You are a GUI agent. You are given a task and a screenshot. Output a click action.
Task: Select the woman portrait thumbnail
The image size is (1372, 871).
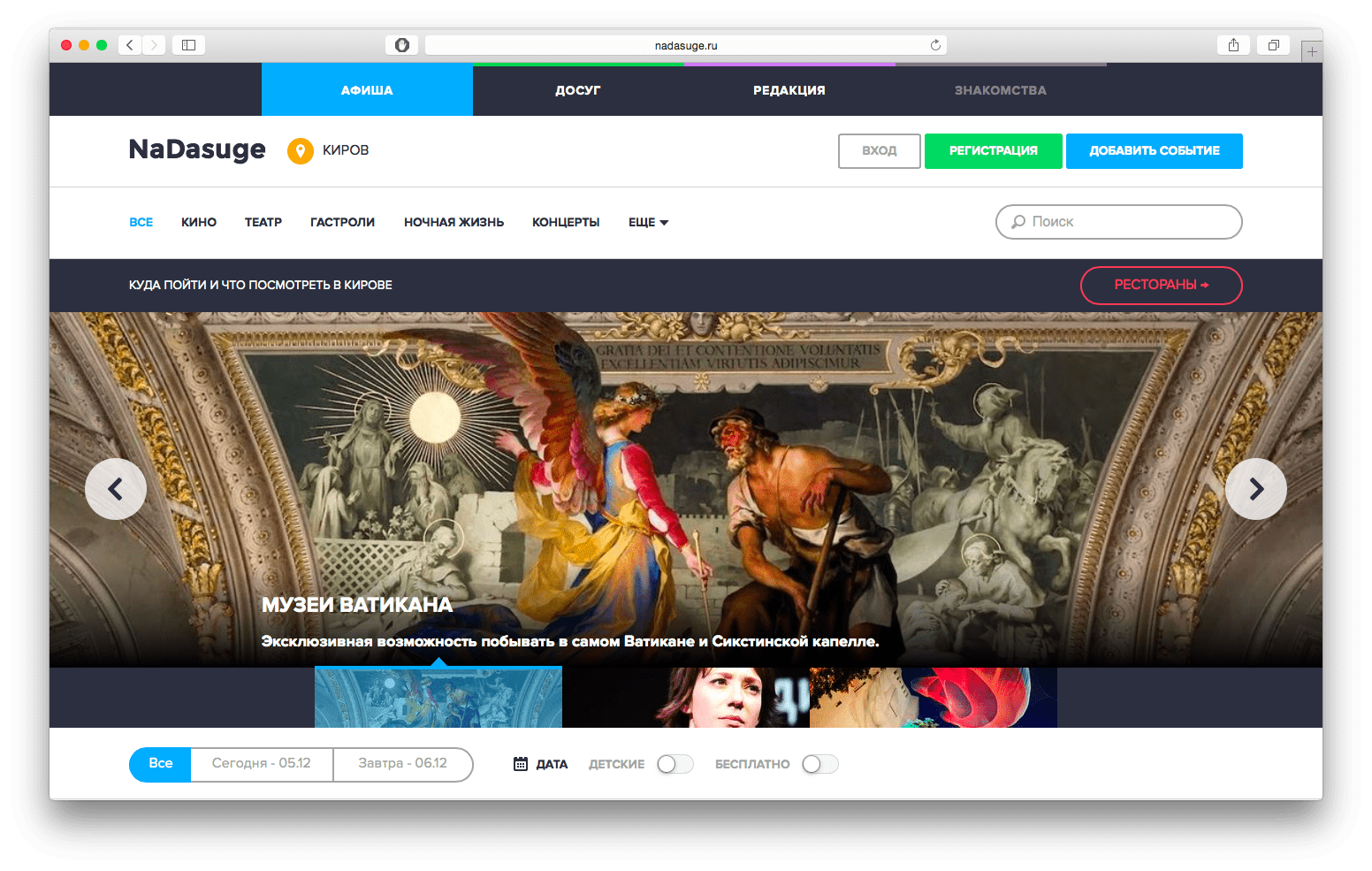coord(686,698)
